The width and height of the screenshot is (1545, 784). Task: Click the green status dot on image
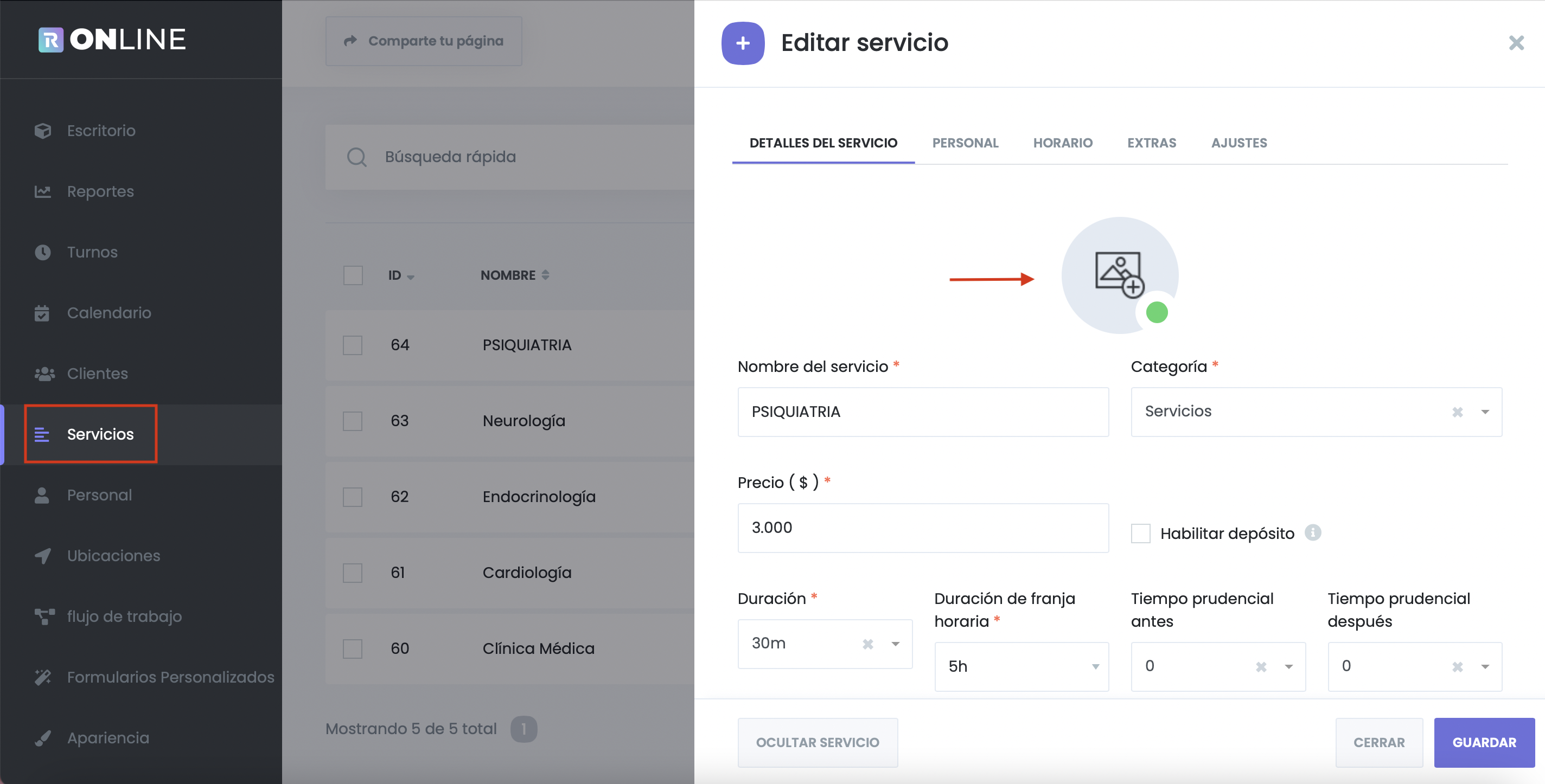coord(1157,312)
